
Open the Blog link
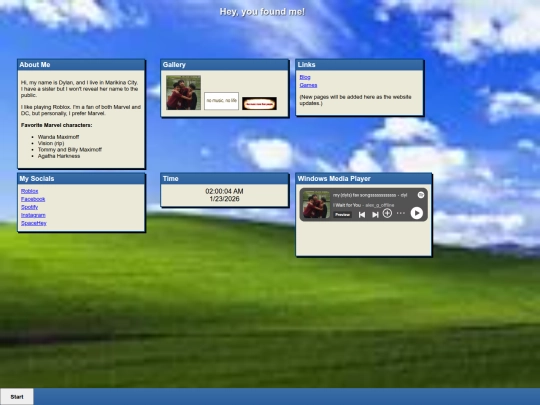pos(305,77)
